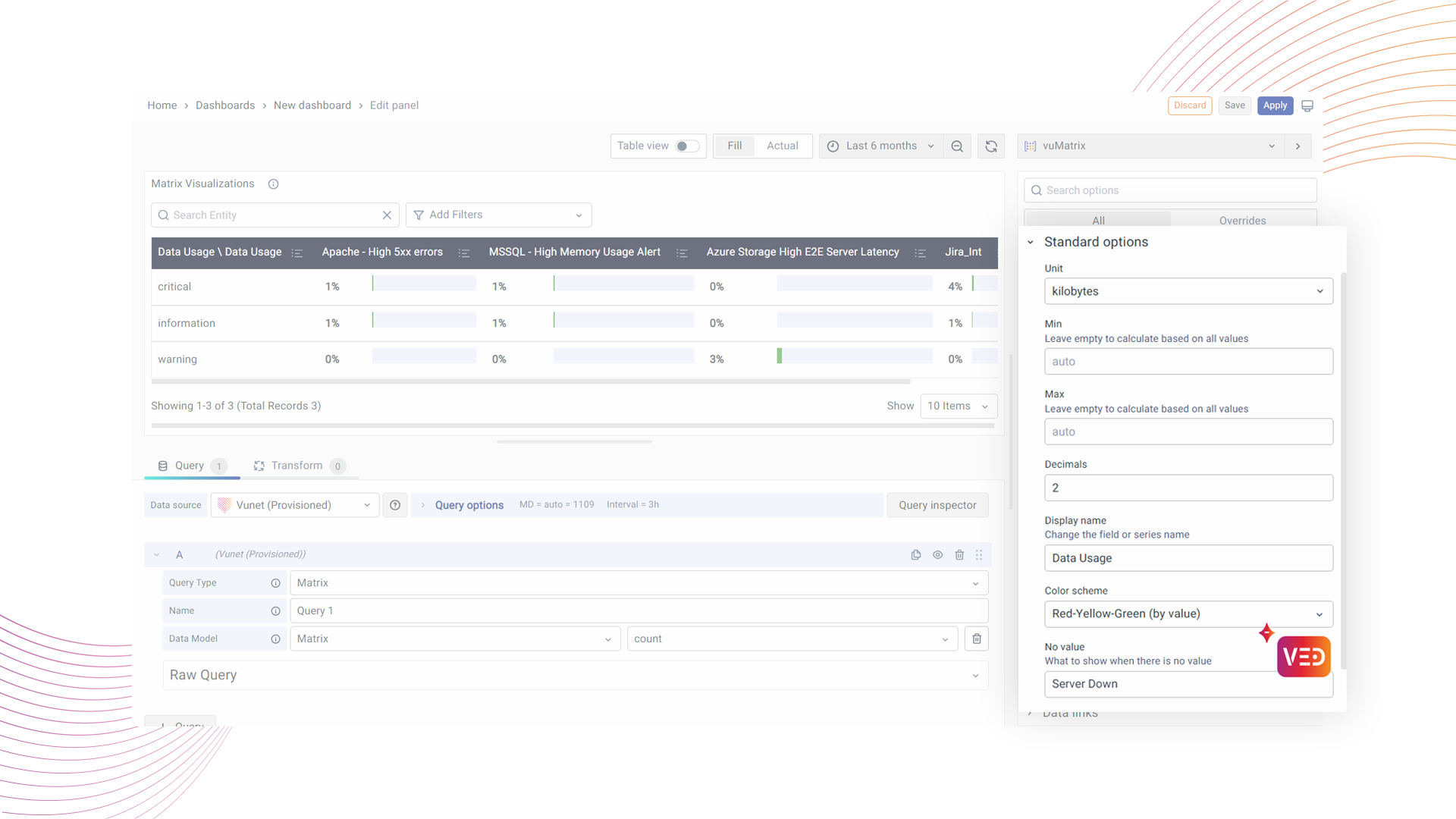Switch to the Transform tab
1456x819 pixels.
pyautogui.click(x=297, y=466)
